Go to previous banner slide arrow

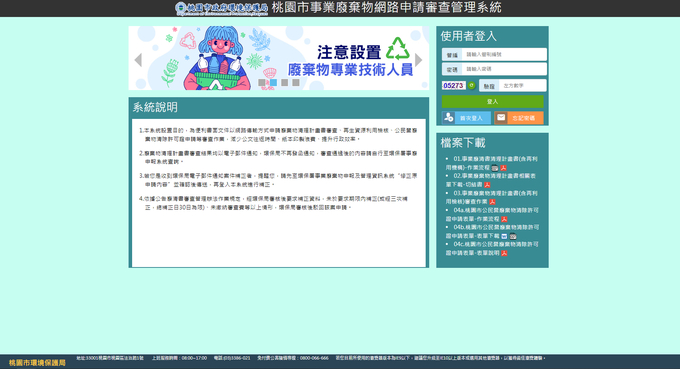(x=138, y=60)
